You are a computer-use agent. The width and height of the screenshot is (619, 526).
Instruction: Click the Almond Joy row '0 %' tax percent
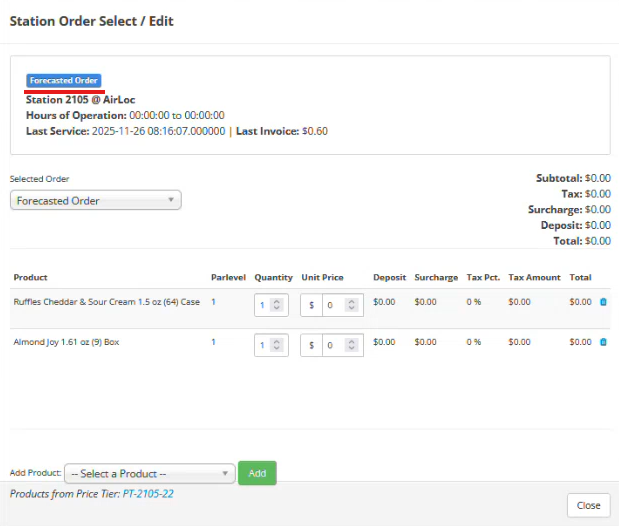(x=474, y=342)
